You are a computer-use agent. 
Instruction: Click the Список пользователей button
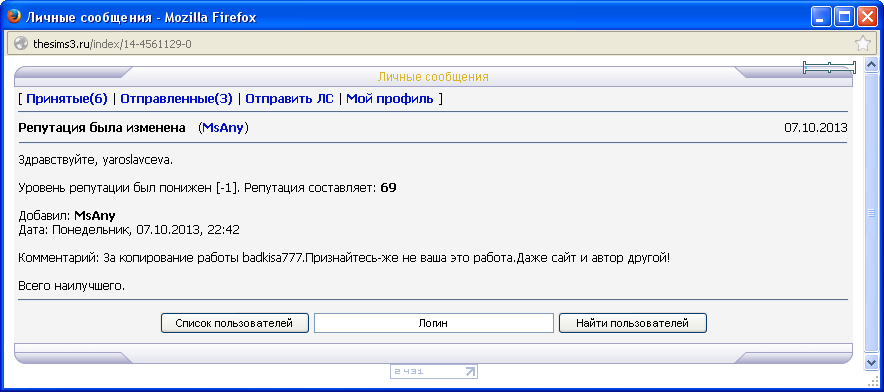pos(235,323)
